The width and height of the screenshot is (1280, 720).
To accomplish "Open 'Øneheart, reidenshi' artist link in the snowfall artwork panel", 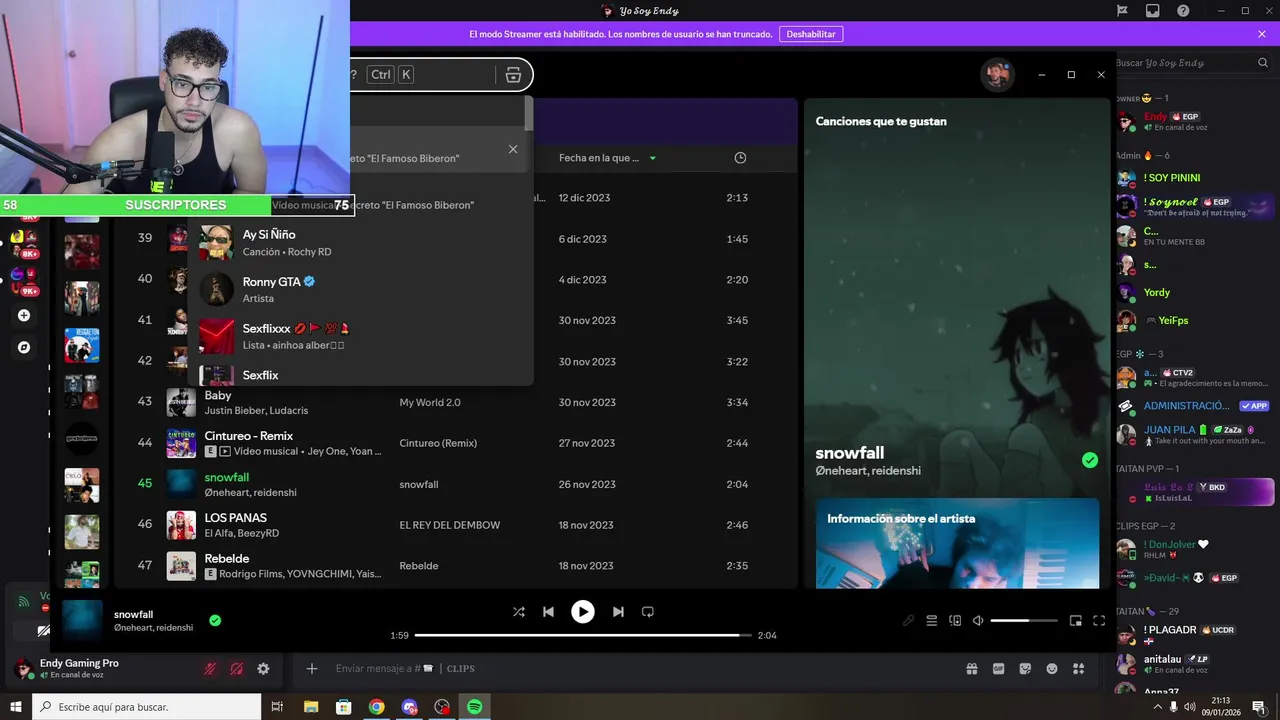I will [x=868, y=471].
